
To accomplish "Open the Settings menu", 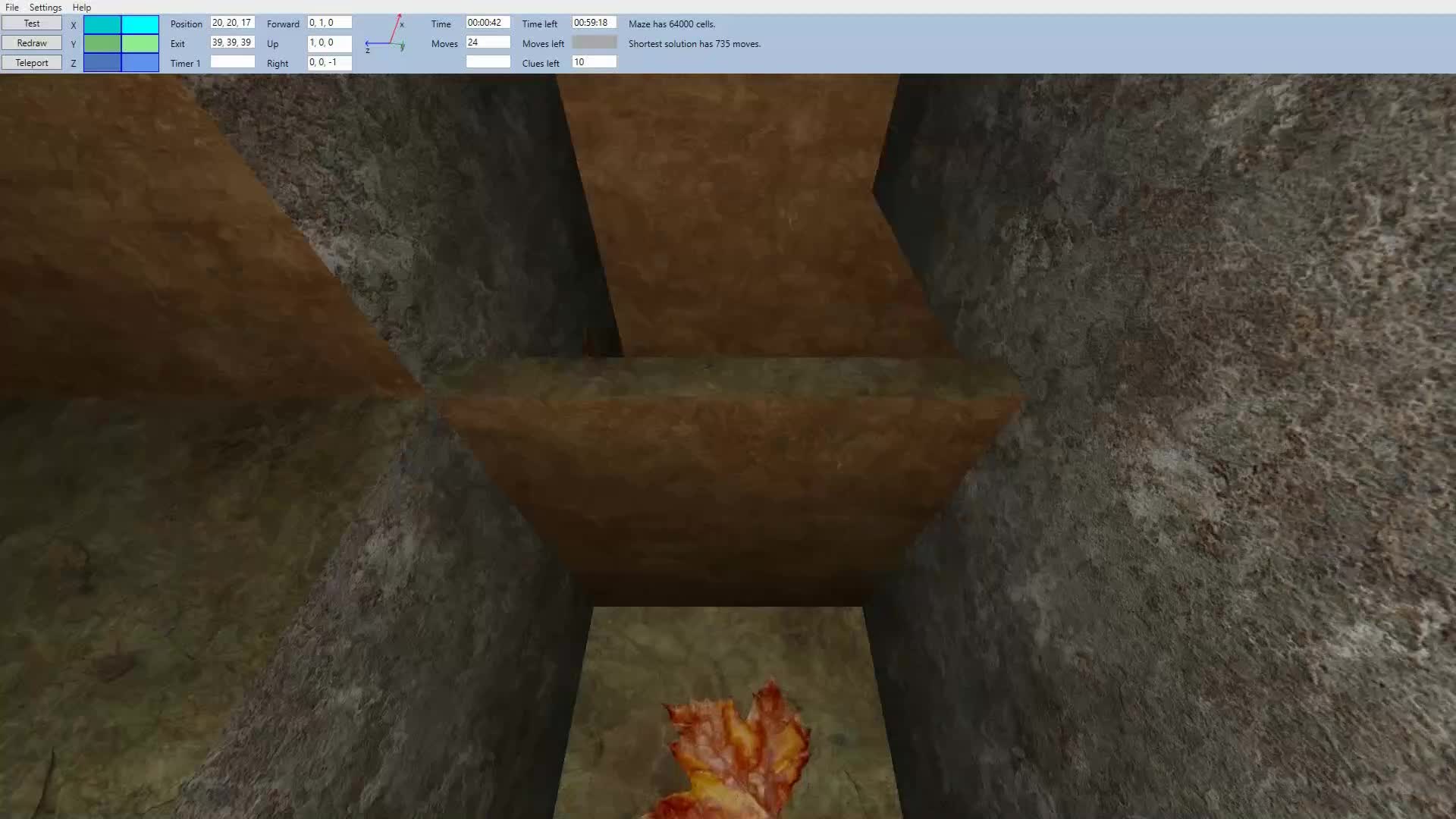I will click(x=45, y=7).
